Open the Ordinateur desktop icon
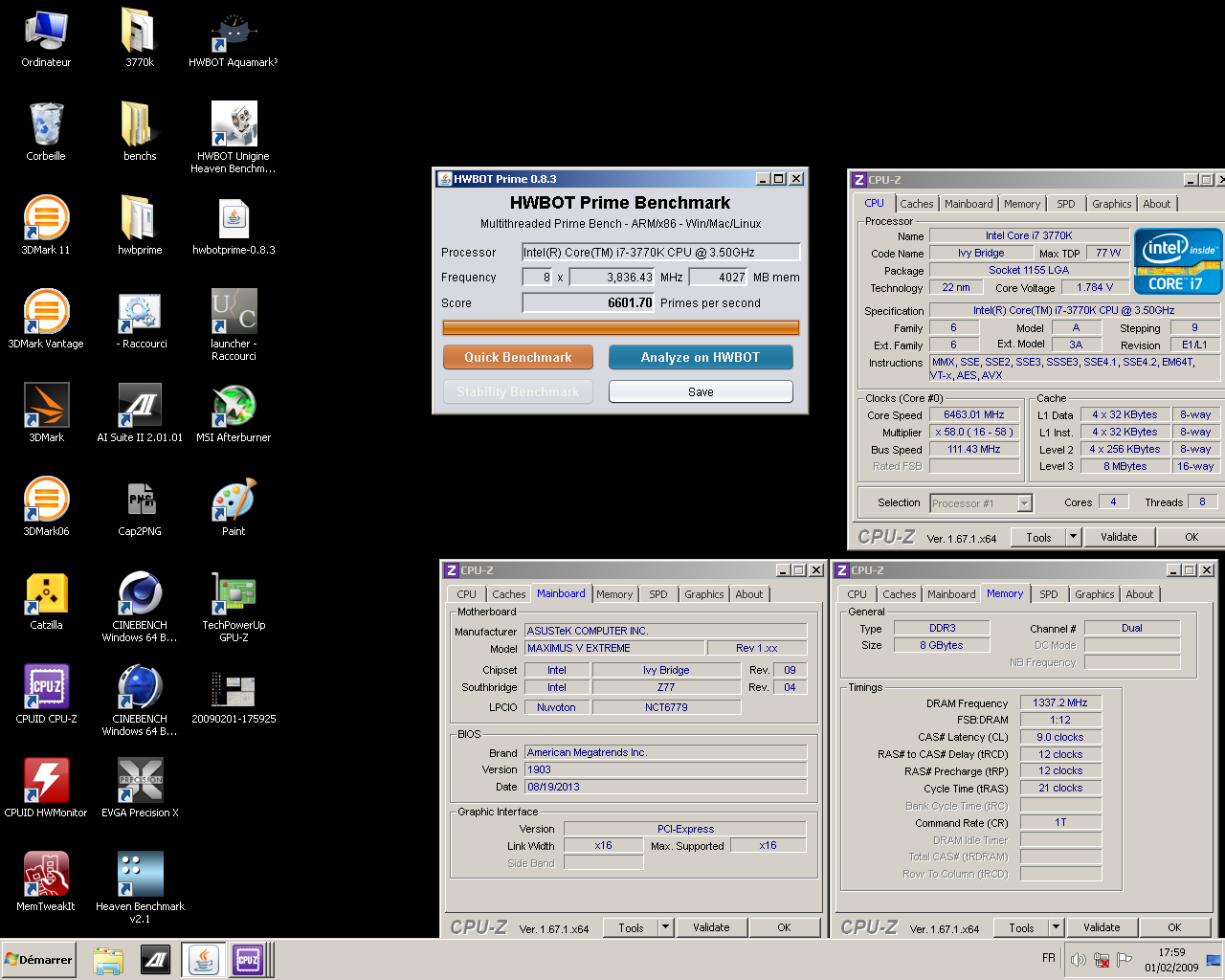This screenshot has width=1225, height=980. [x=46, y=38]
